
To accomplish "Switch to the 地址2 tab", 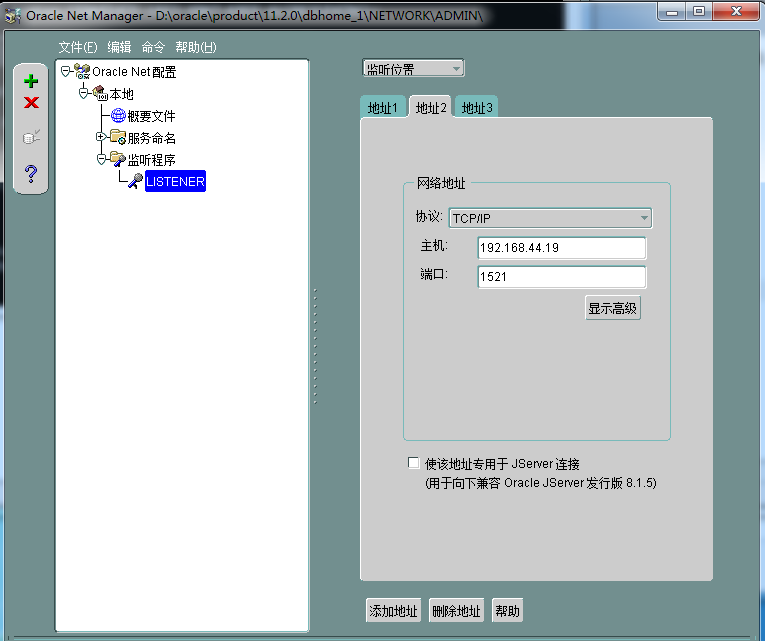I will pyautogui.click(x=431, y=107).
